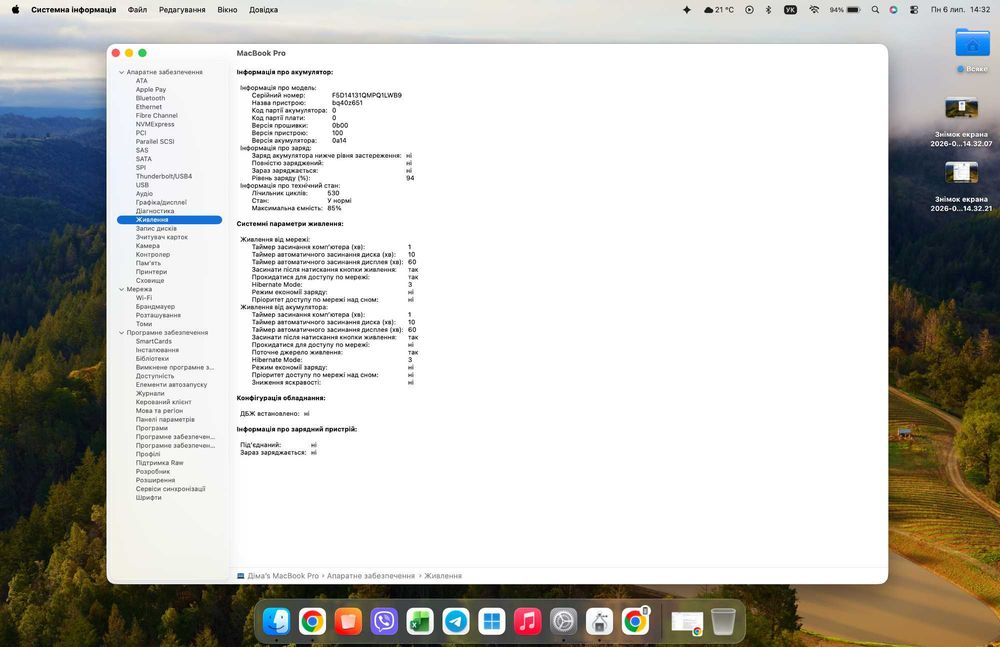This screenshot has width=1000, height=647.
Task: Open Microsoft Excel in the Dock
Action: click(x=420, y=621)
